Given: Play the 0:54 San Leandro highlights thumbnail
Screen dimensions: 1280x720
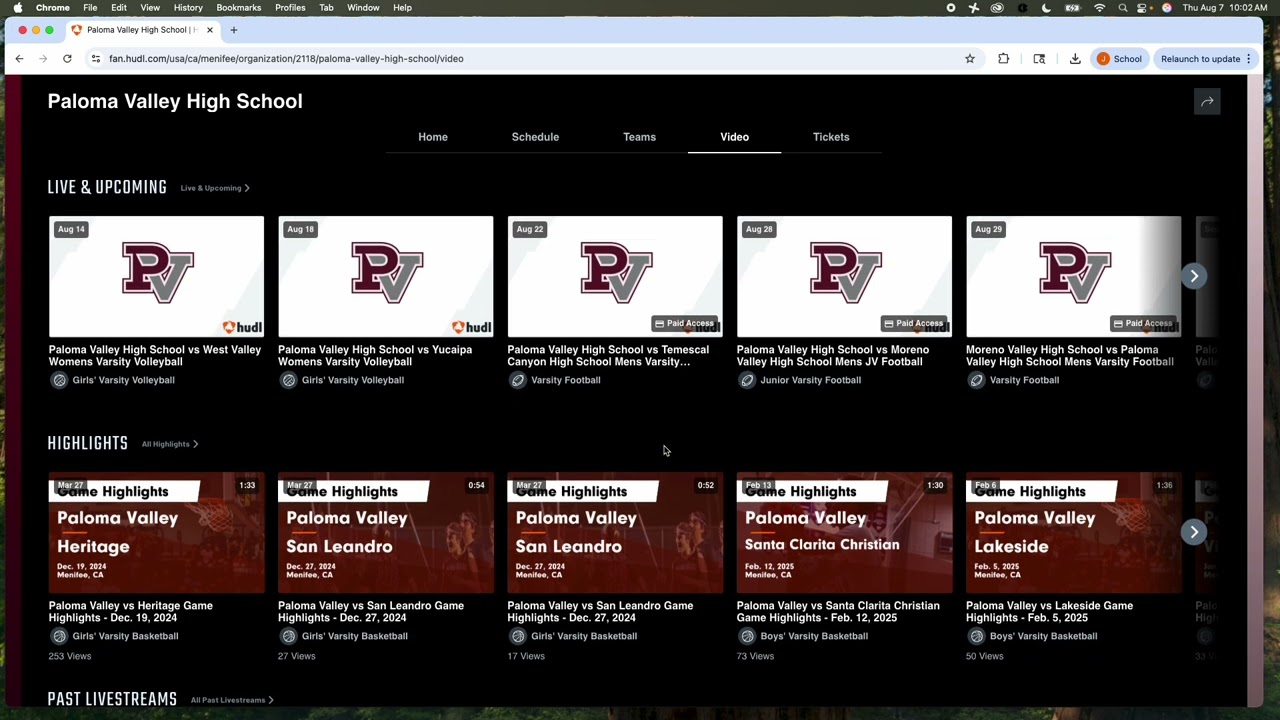Looking at the screenshot, I should pyautogui.click(x=386, y=533).
